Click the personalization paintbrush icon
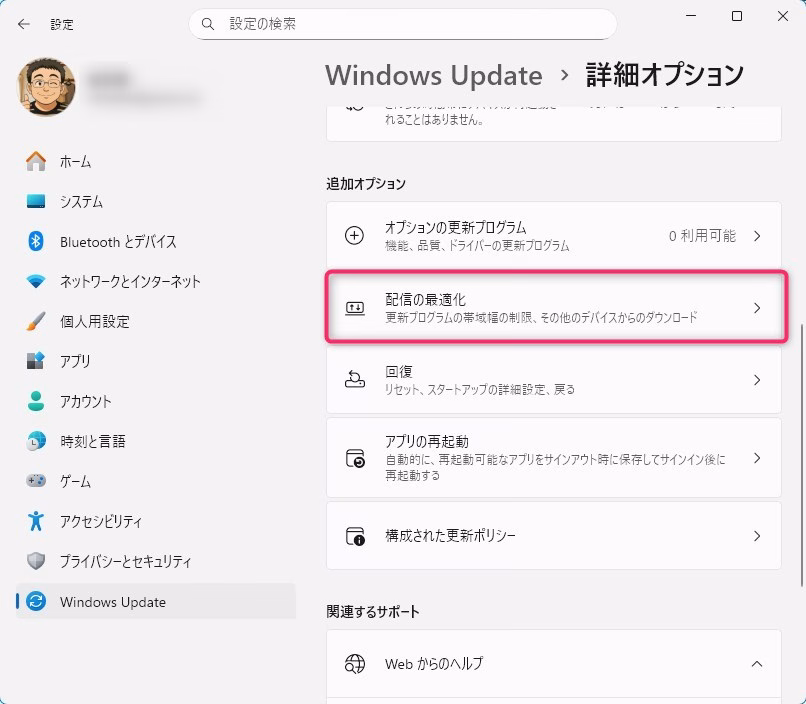The height and width of the screenshot is (704, 806). 36,321
